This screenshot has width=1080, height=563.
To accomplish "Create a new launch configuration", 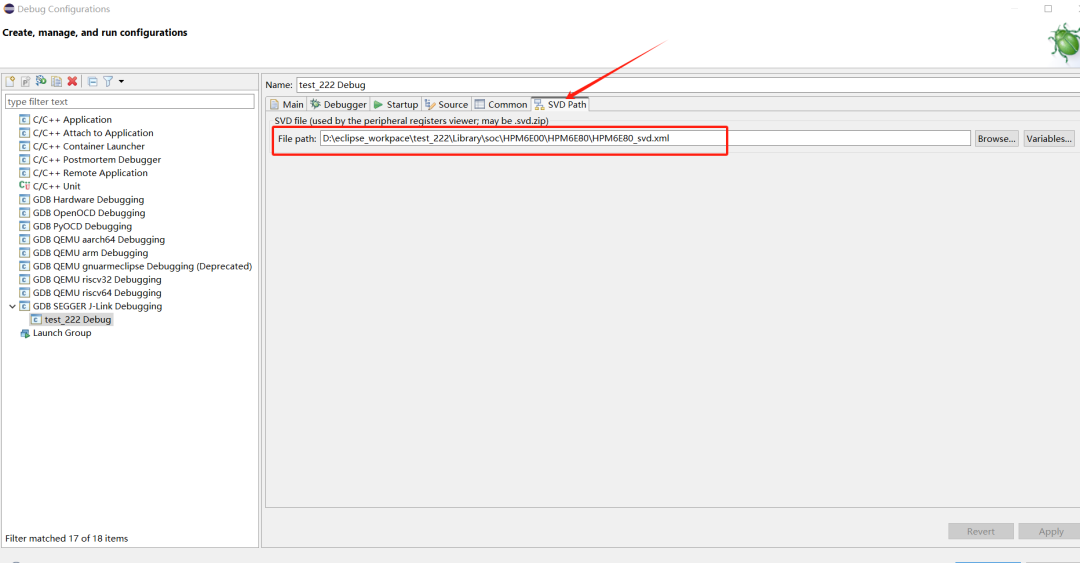I will (x=10, y=81).
